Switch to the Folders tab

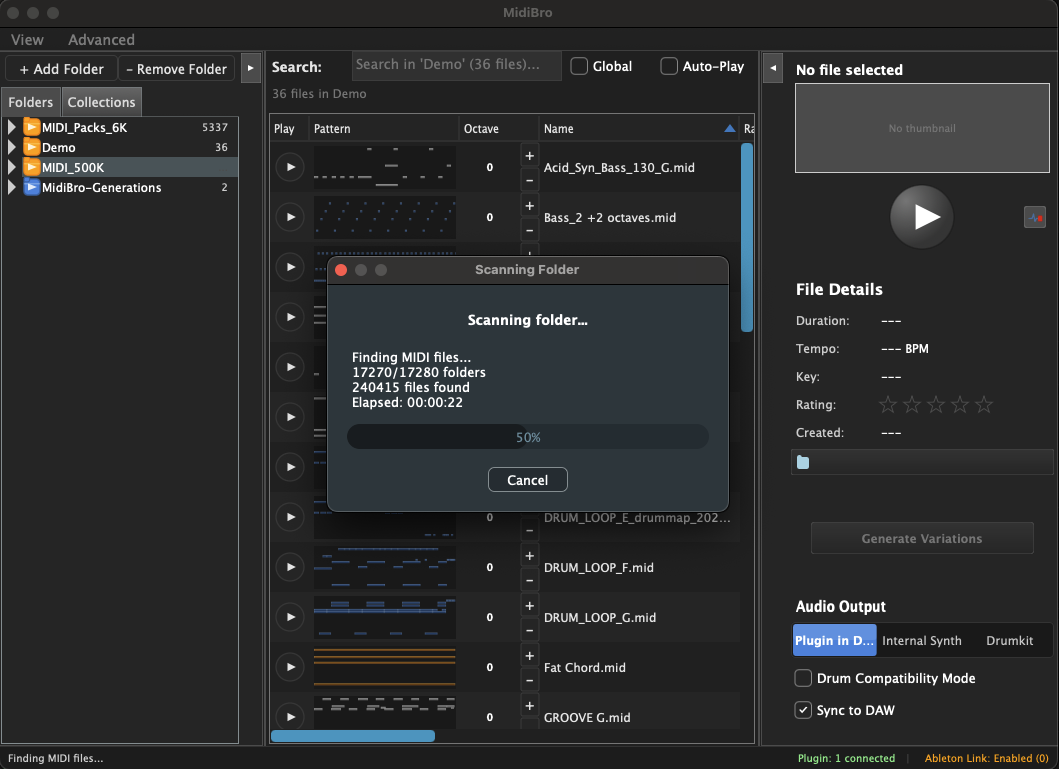tap(30, 102)
